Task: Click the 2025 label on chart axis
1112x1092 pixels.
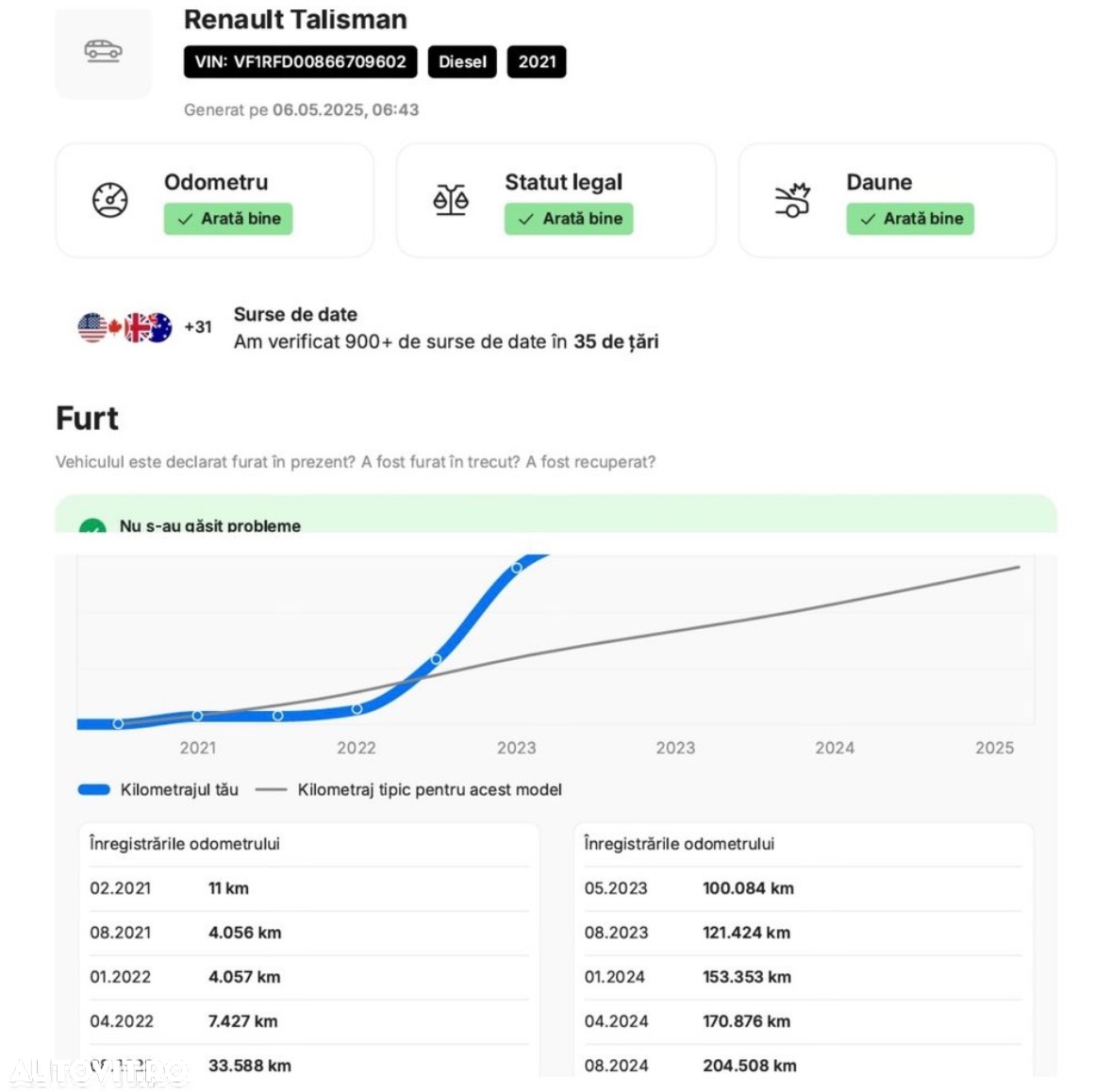Action: (994, 748)
